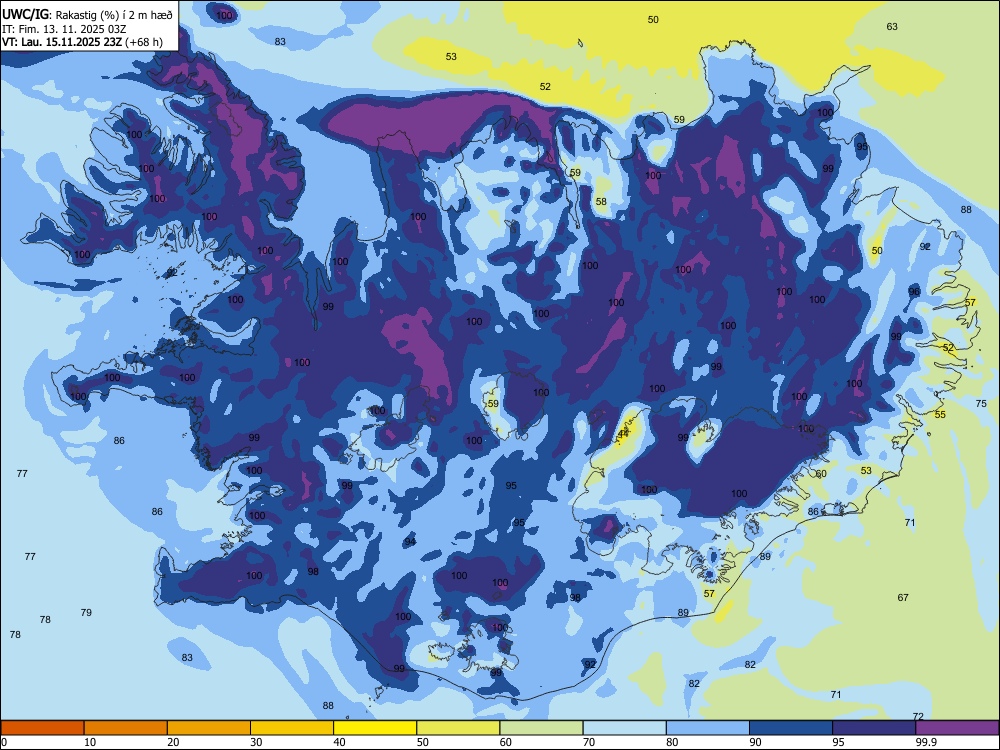Select the dark navy 95–99.9 legend swatch
This screenshot has height=750, width=1000.
[874, 728]
